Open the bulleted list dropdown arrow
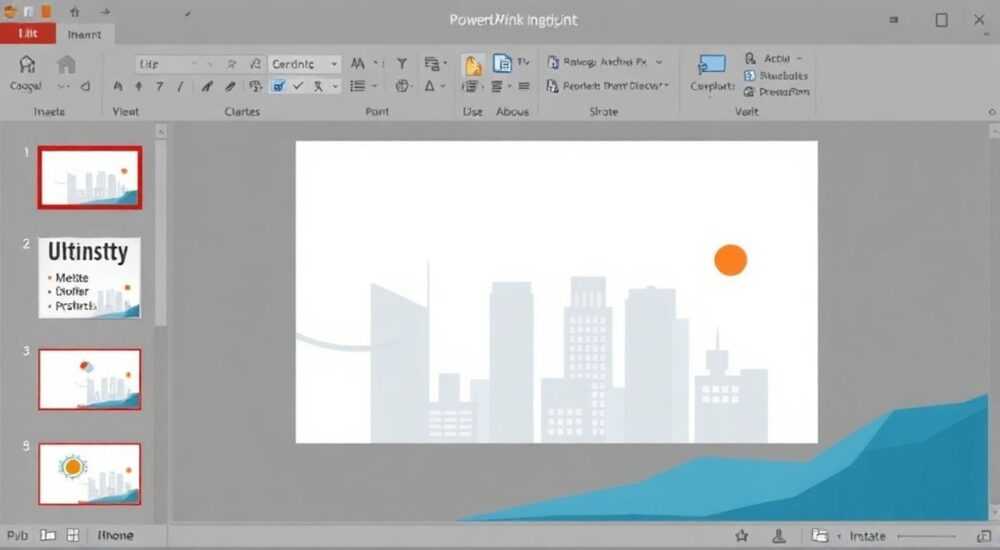1000x550 pixels. pyautogui.click(x=374, y=86)
